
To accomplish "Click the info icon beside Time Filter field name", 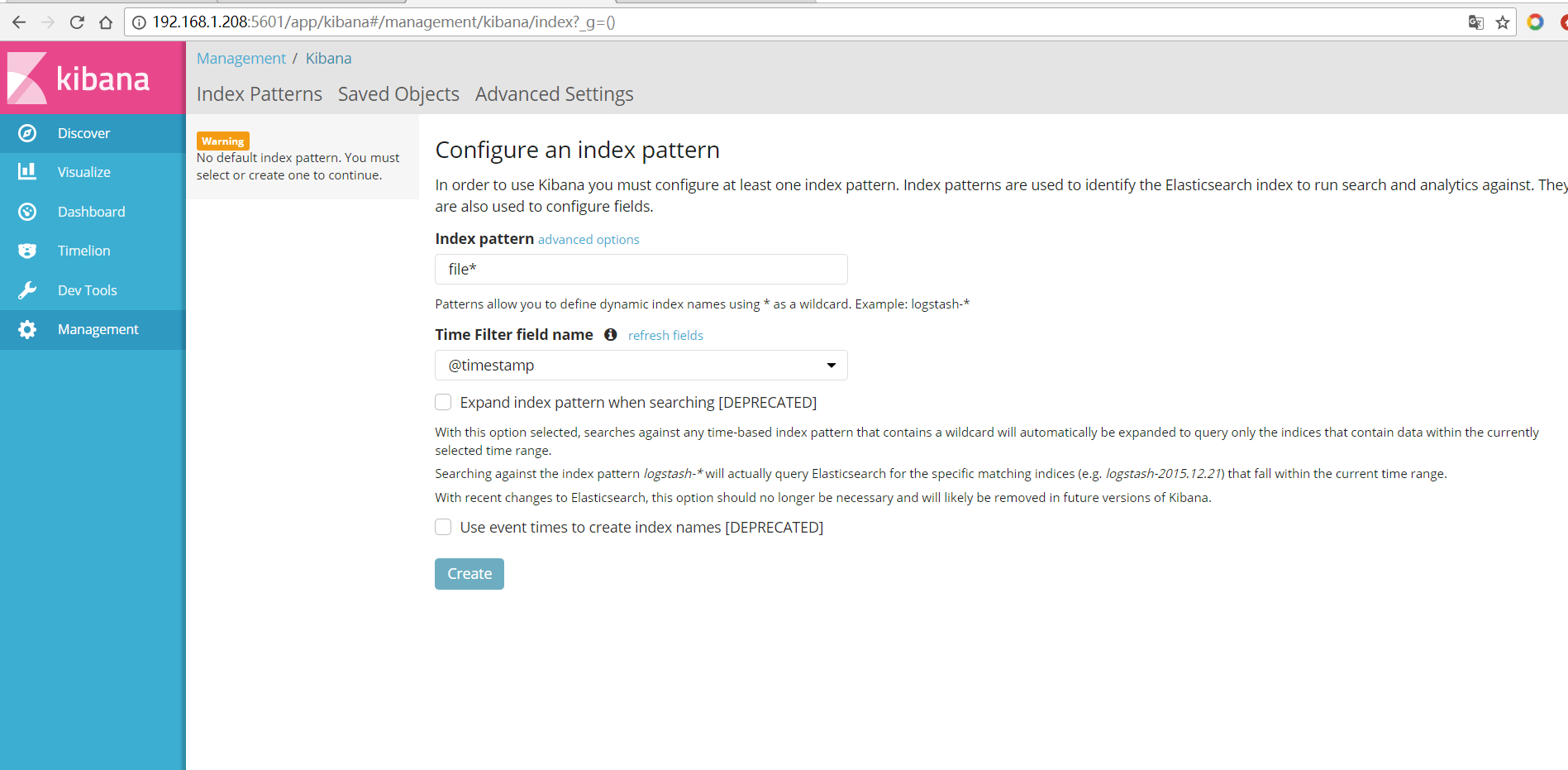I will (x=611, y=334).
